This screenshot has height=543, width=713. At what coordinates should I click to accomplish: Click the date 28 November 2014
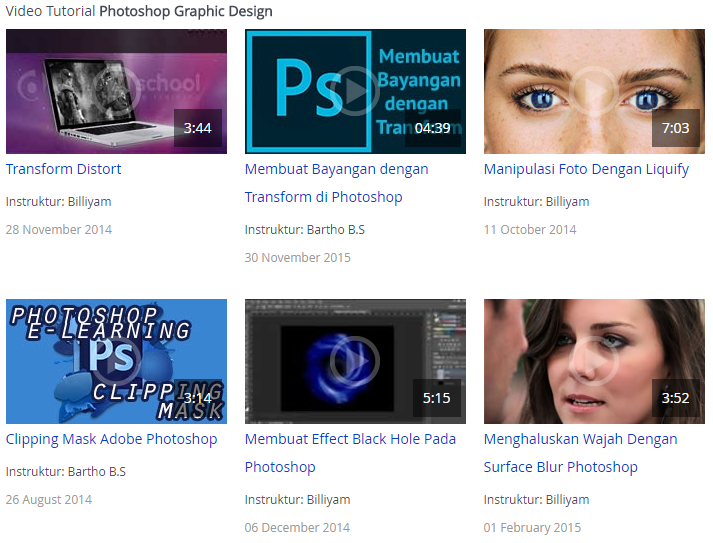[x=59, y=230]
